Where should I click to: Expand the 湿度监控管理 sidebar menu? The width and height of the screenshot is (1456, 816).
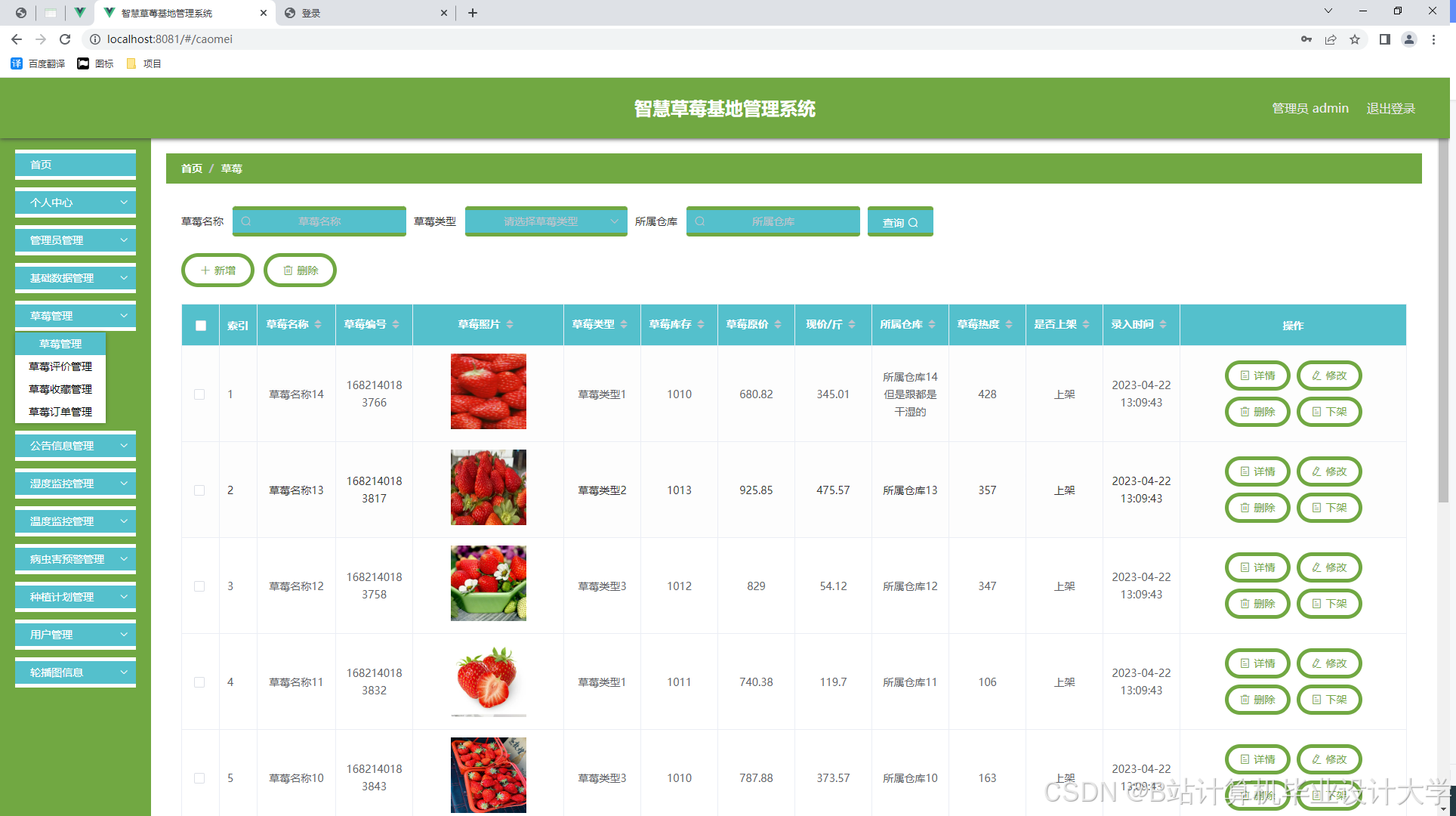pyautogui.click(x=76, y=484)
